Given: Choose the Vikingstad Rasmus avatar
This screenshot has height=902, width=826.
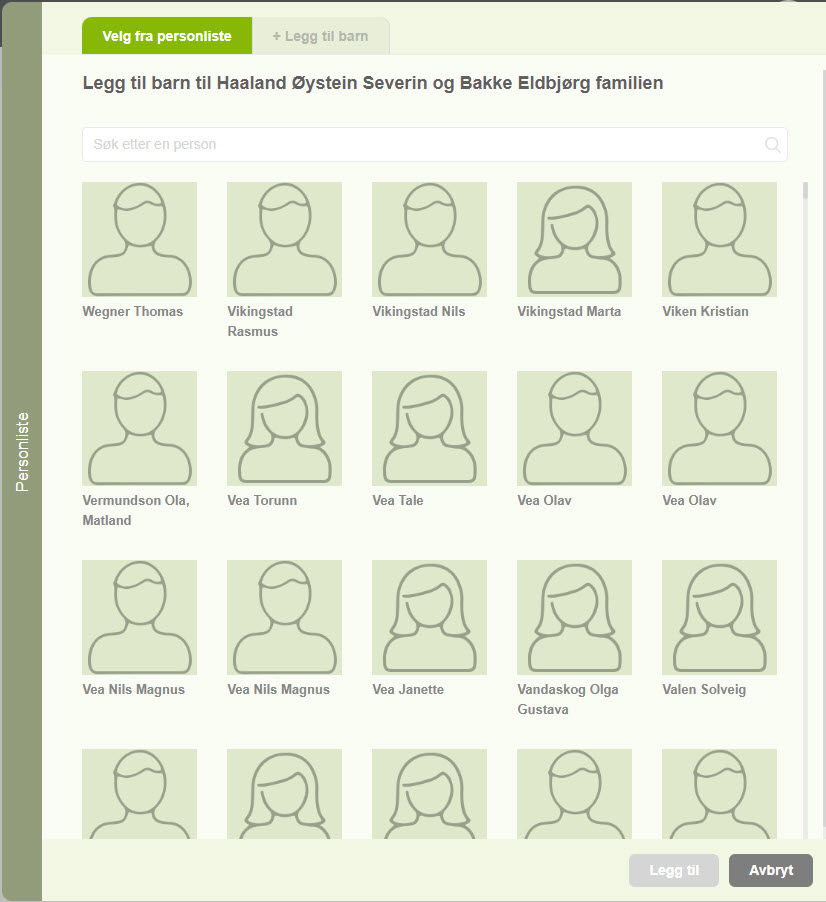Looking at the screenshot, I should coord(284,239).
